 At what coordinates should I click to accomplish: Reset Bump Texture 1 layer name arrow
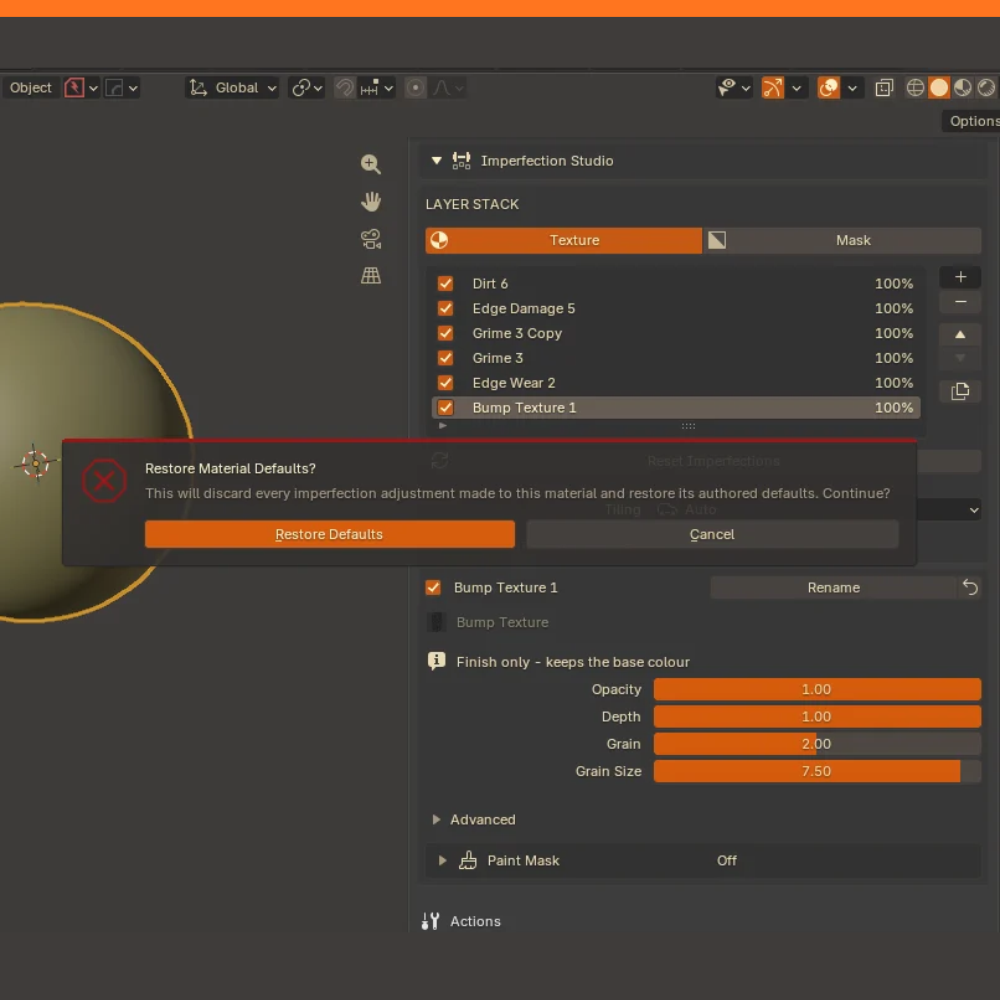click(x=970, y=587)
